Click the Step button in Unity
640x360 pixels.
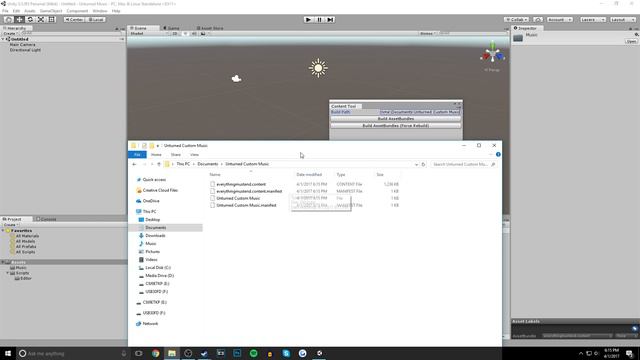coord(330,20)
